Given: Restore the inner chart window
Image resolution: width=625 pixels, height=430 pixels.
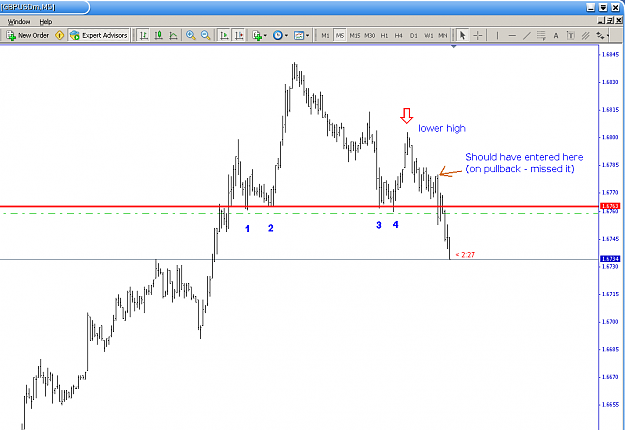Looking at the screenshot, I should click(x=609, y=20).
